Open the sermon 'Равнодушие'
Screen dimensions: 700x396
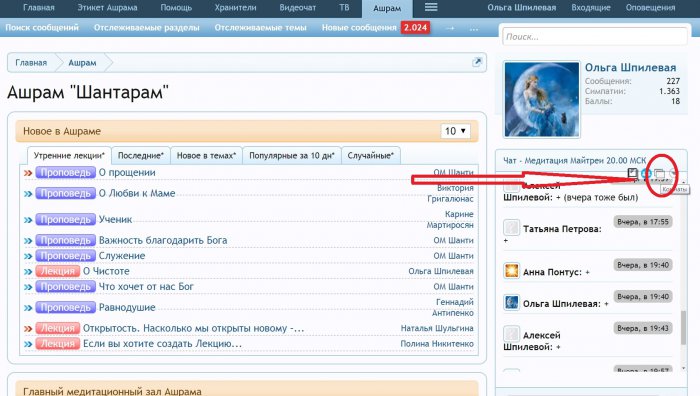[x=127, y=307]
